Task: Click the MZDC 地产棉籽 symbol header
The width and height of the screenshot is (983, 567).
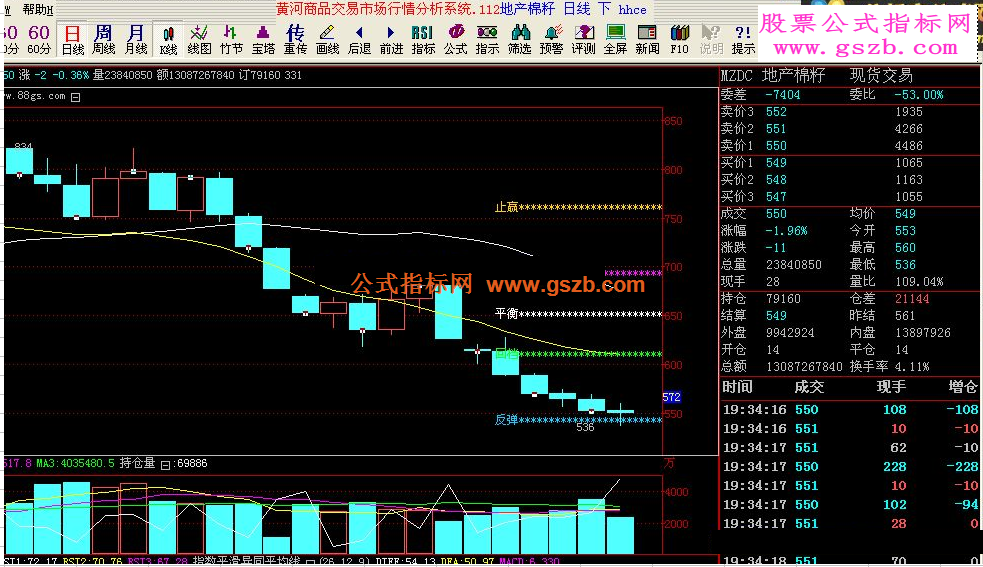Action: [x=773, y=76]
